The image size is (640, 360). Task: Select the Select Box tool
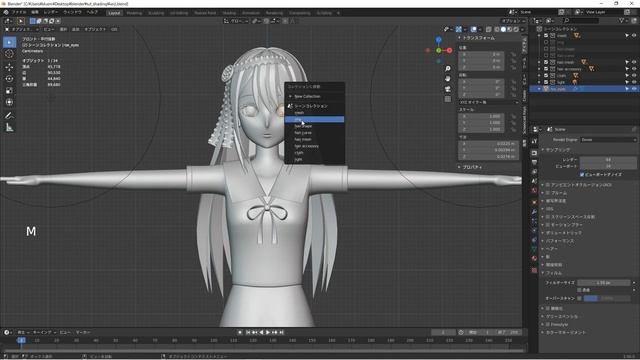9,42
